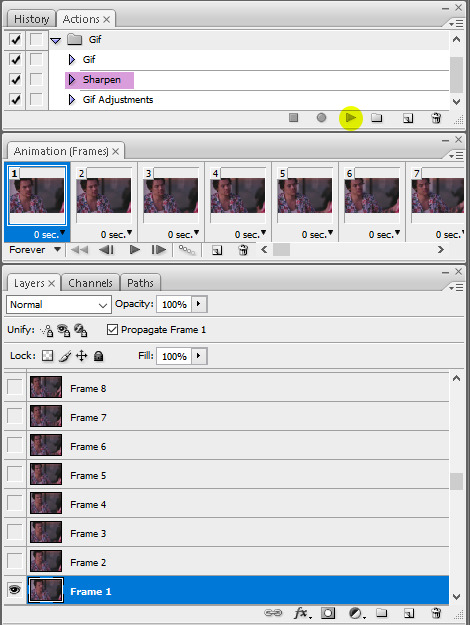Lock all with padlock icon
470x625 pixels.
(98, 356)
